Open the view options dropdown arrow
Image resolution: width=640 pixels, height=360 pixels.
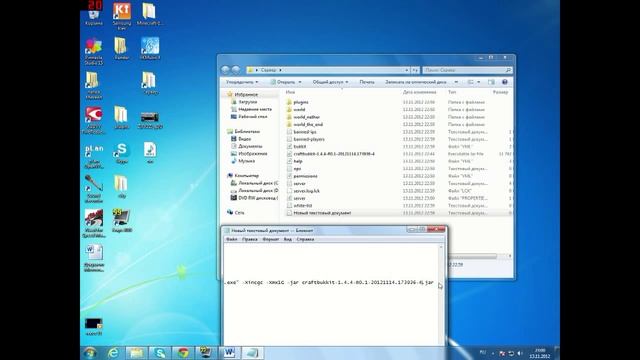point(478,82)
